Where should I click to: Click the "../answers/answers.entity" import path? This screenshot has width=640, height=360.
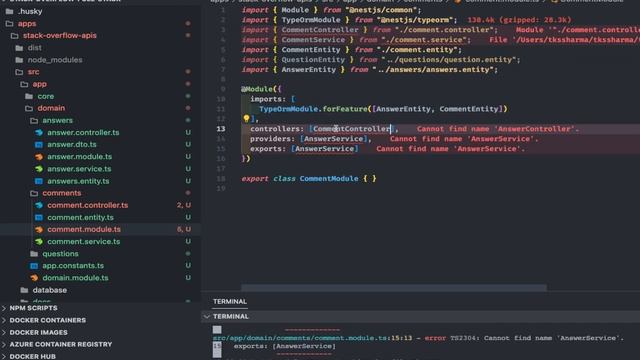[433, 69]
